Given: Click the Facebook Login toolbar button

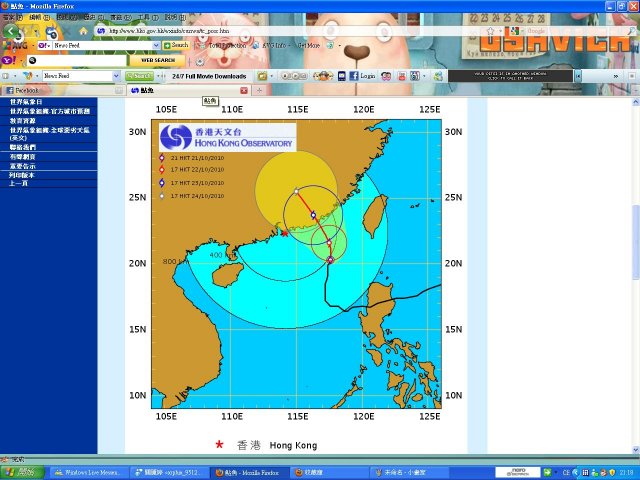Looking at the screenshot, I should point(362,76).
